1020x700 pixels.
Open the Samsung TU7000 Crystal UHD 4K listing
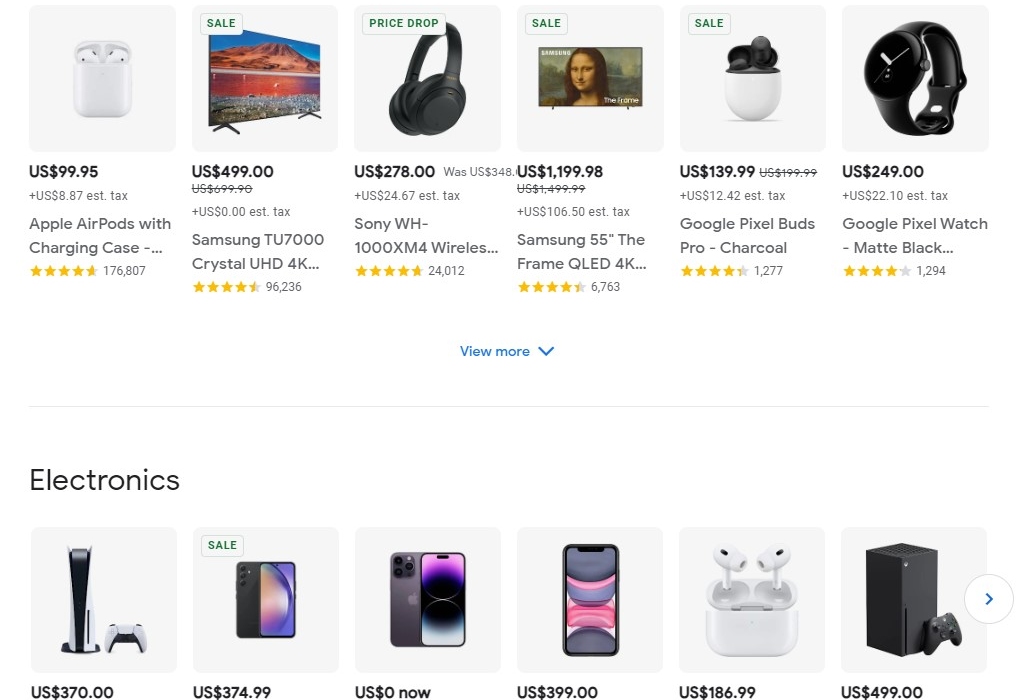pos(258,252)
